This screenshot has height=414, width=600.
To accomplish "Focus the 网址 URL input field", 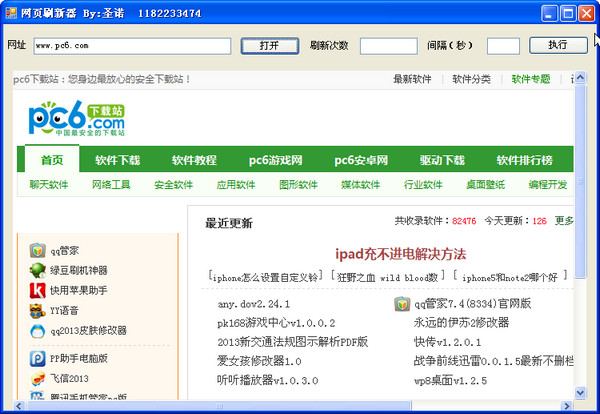I will 131,46.
